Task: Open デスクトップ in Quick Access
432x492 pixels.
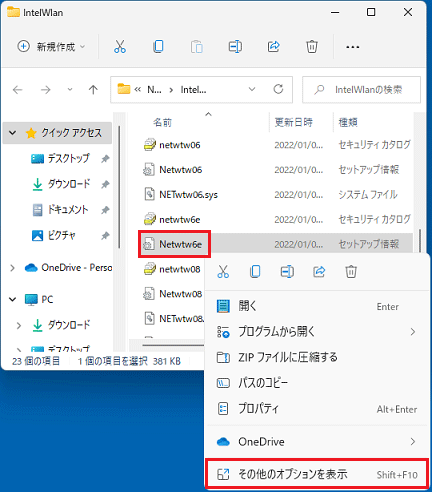Action: (68, 158)
